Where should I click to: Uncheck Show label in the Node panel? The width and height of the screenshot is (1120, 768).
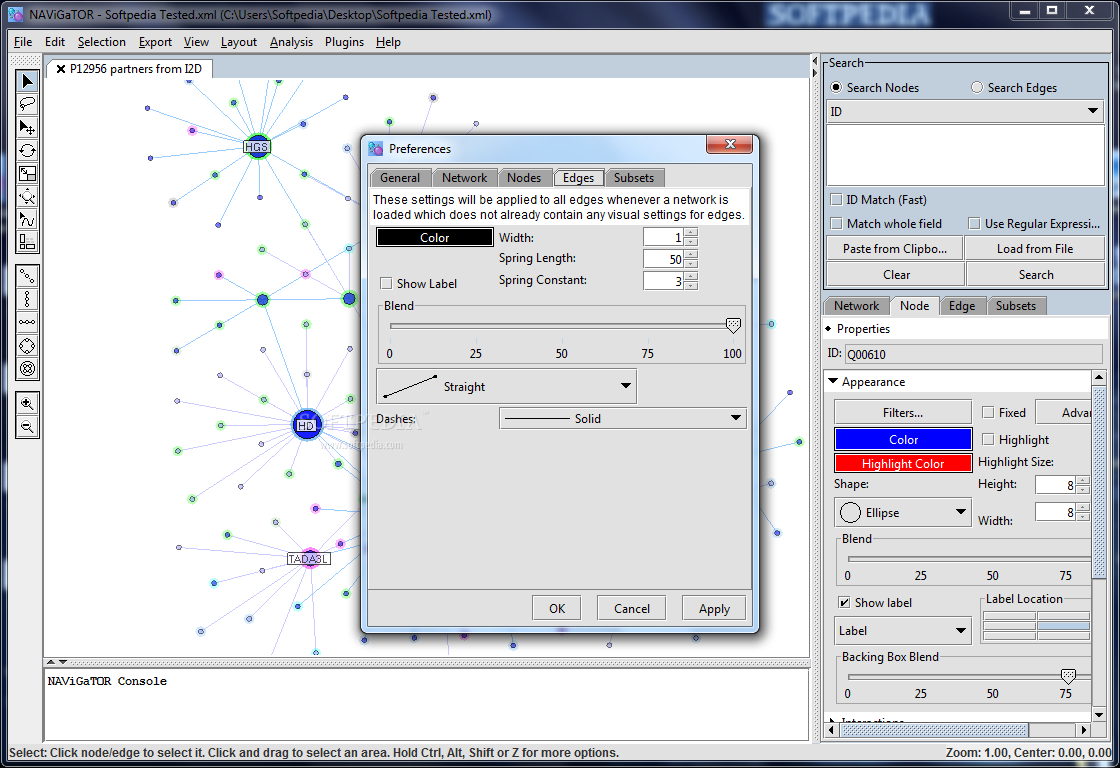844,602
